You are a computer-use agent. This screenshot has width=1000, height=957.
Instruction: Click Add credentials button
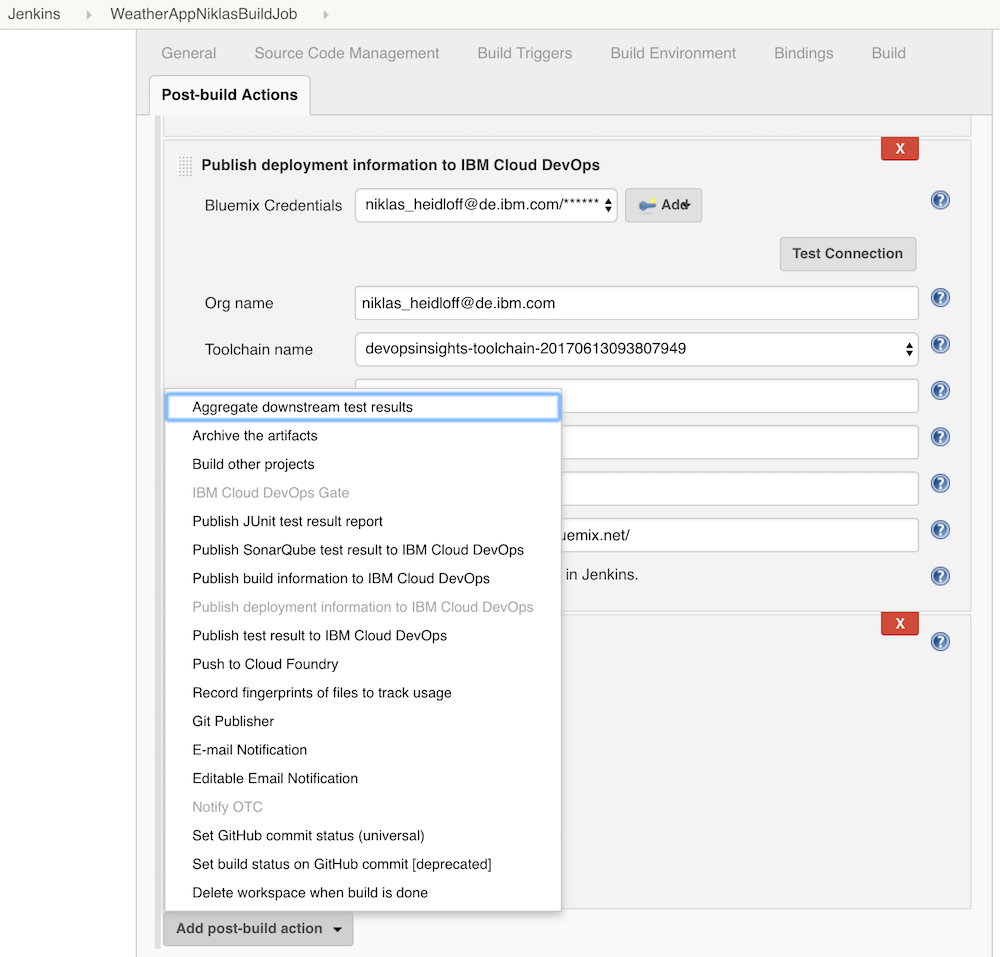pos(664,205)
